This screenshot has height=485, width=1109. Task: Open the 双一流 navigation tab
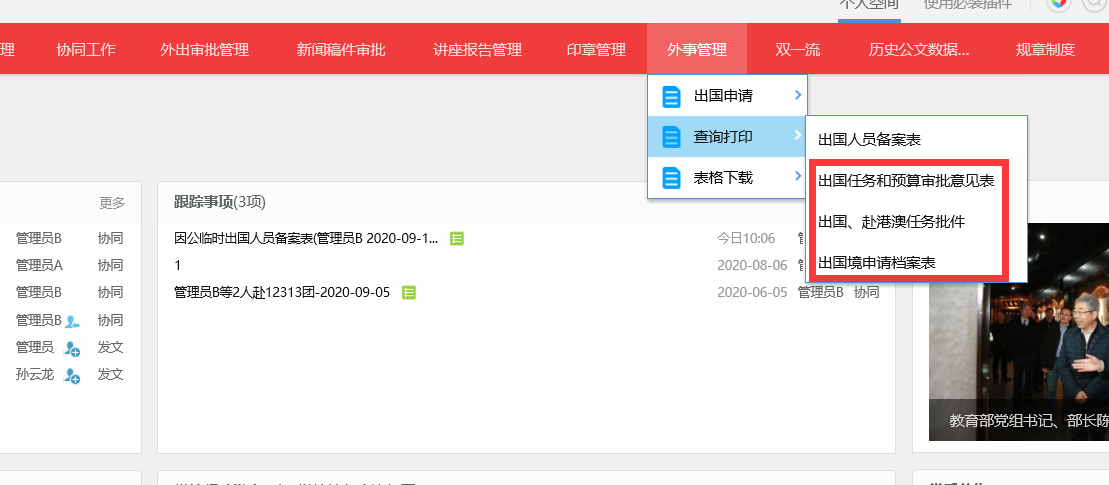coord(797,49)
